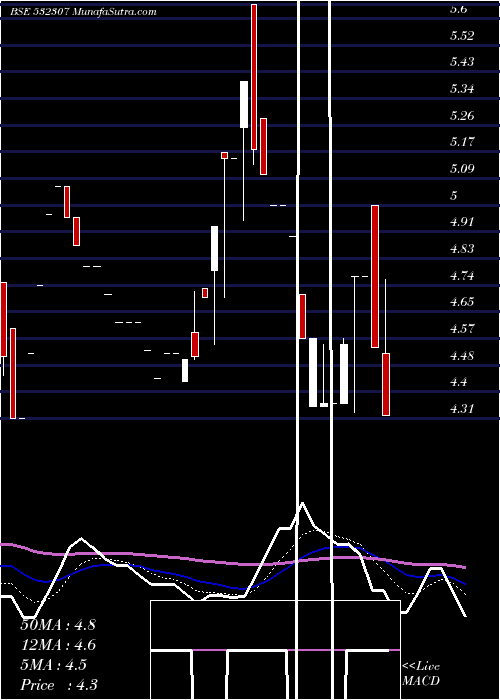Click the white candlestick body near 5.34
This screenshot has width=500, height=700.
point(244,104)
